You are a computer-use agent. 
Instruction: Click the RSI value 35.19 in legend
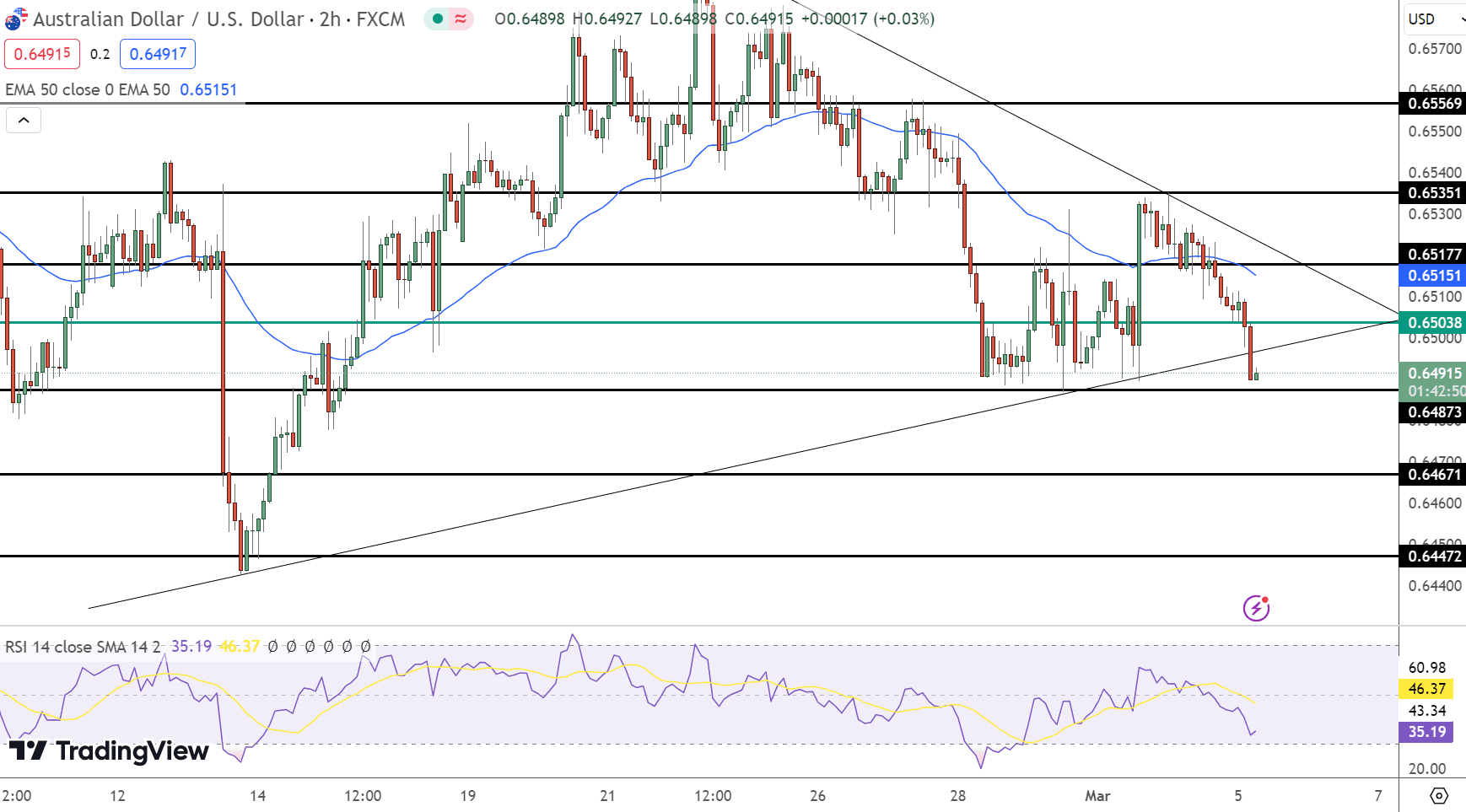point(191,647)
